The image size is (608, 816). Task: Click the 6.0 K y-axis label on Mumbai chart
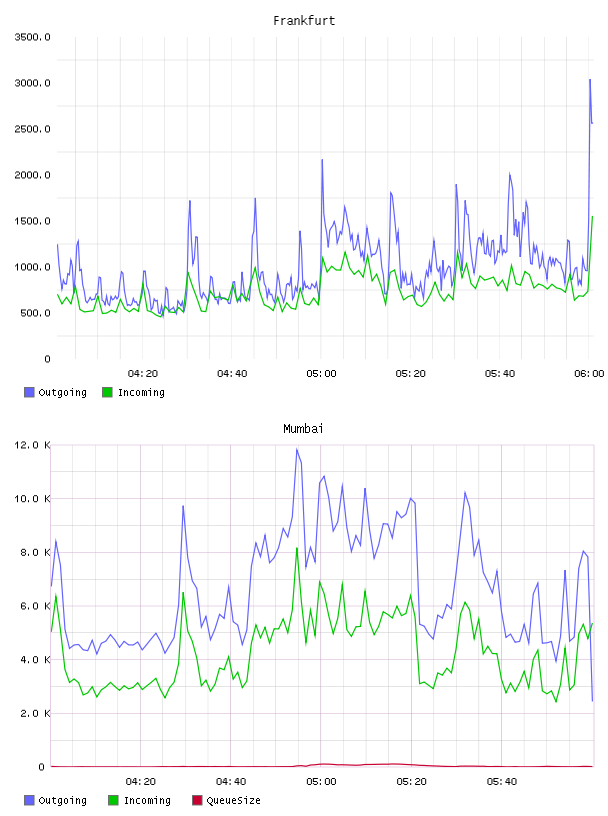pyautogui.click(x=35, y=606)
